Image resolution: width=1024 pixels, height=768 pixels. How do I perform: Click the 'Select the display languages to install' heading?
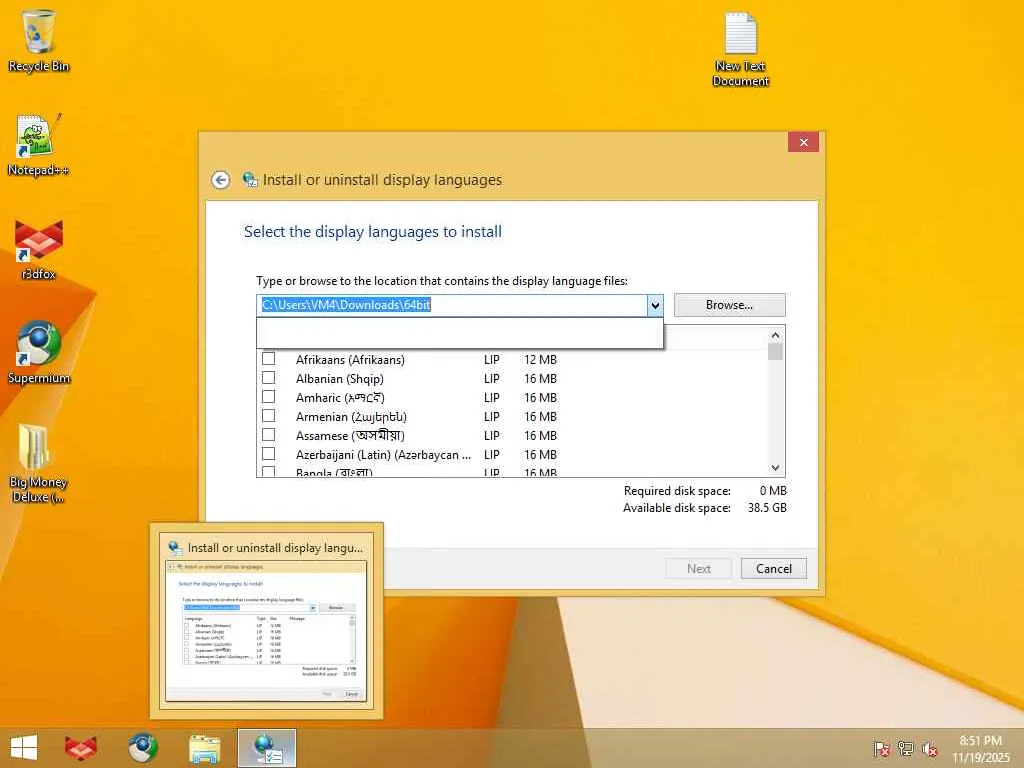click(373, 232)
